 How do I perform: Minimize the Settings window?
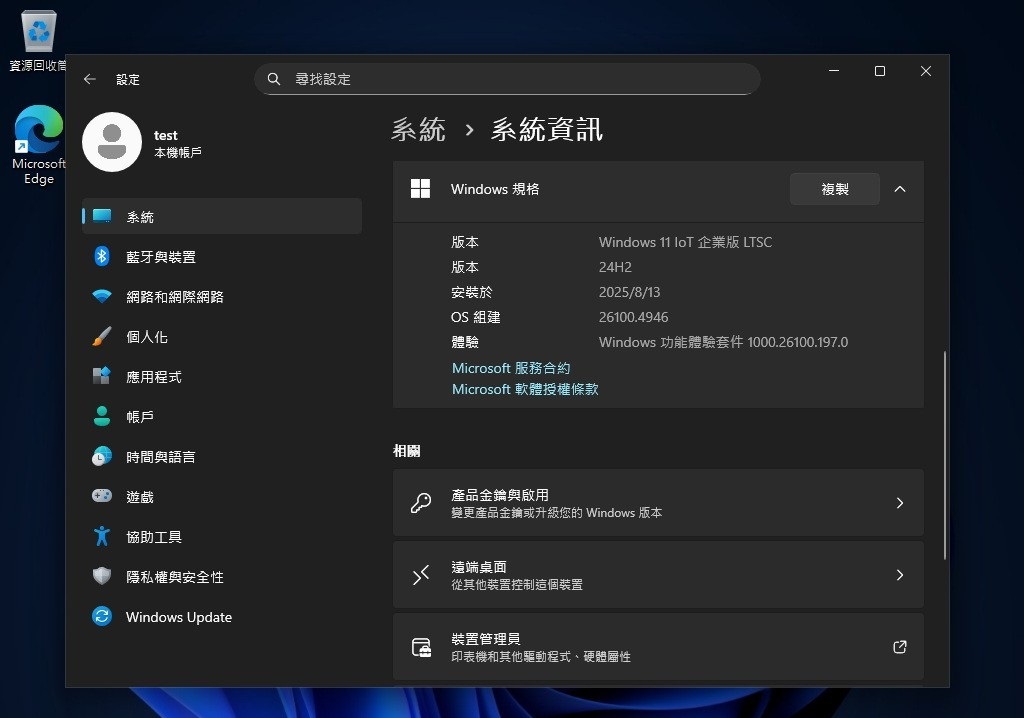click(x=834, y=71)
